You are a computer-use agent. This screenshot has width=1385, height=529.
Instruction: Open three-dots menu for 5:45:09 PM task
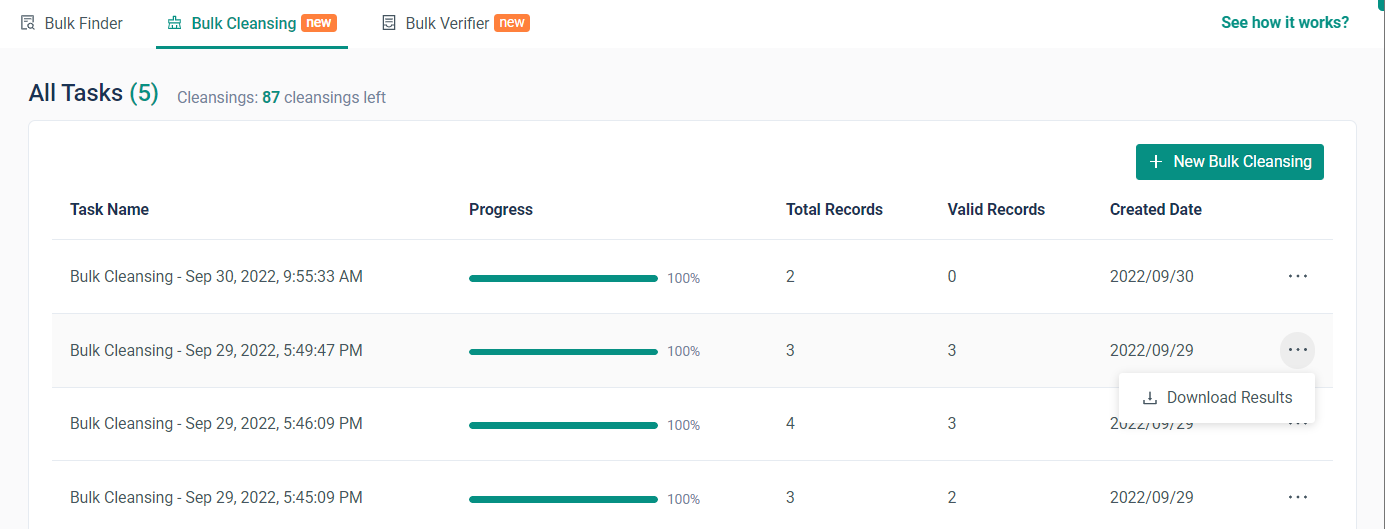pyautogui.click(x=1297, y=497)
